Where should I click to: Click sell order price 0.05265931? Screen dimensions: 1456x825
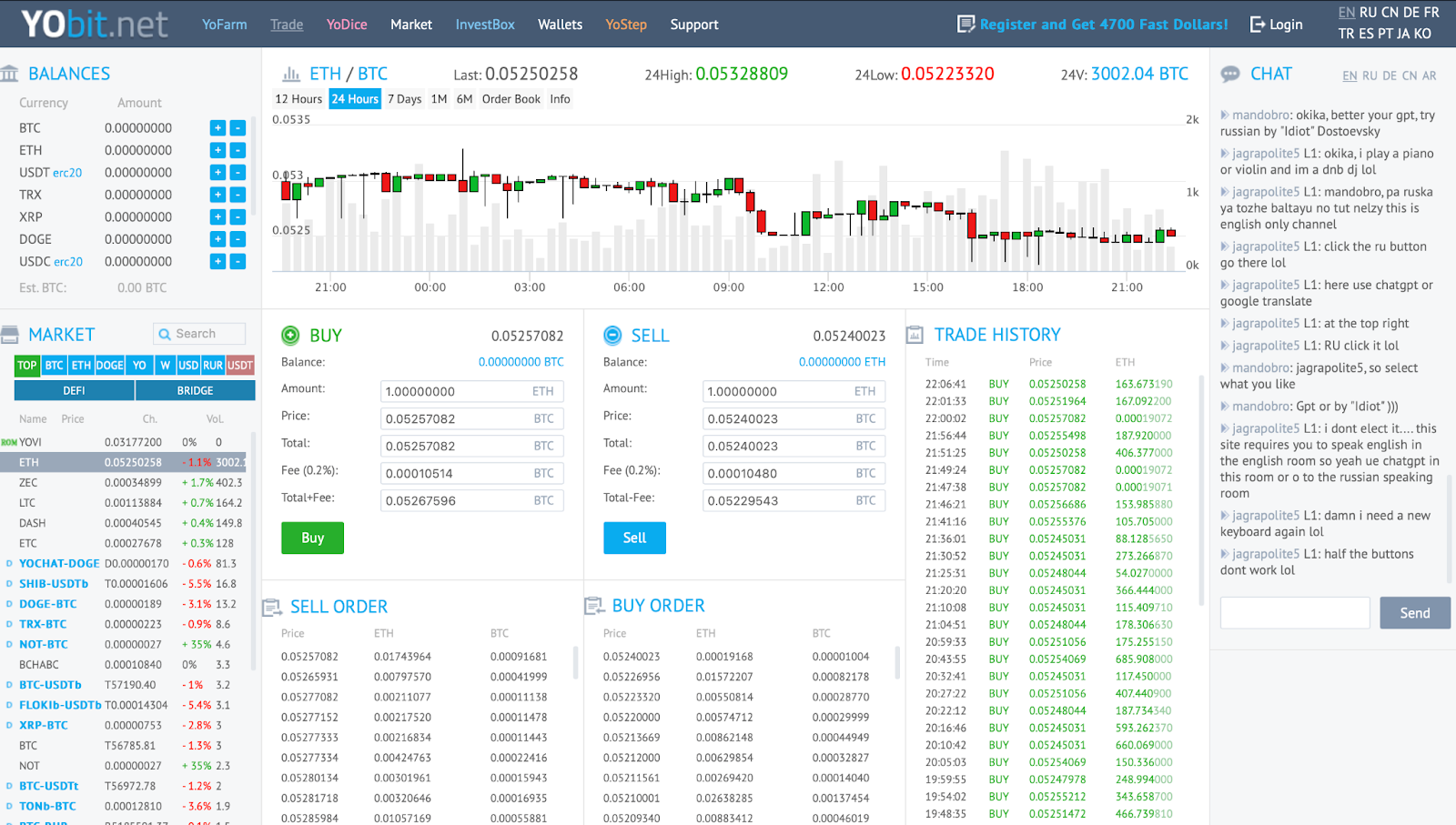coord(309,677)
